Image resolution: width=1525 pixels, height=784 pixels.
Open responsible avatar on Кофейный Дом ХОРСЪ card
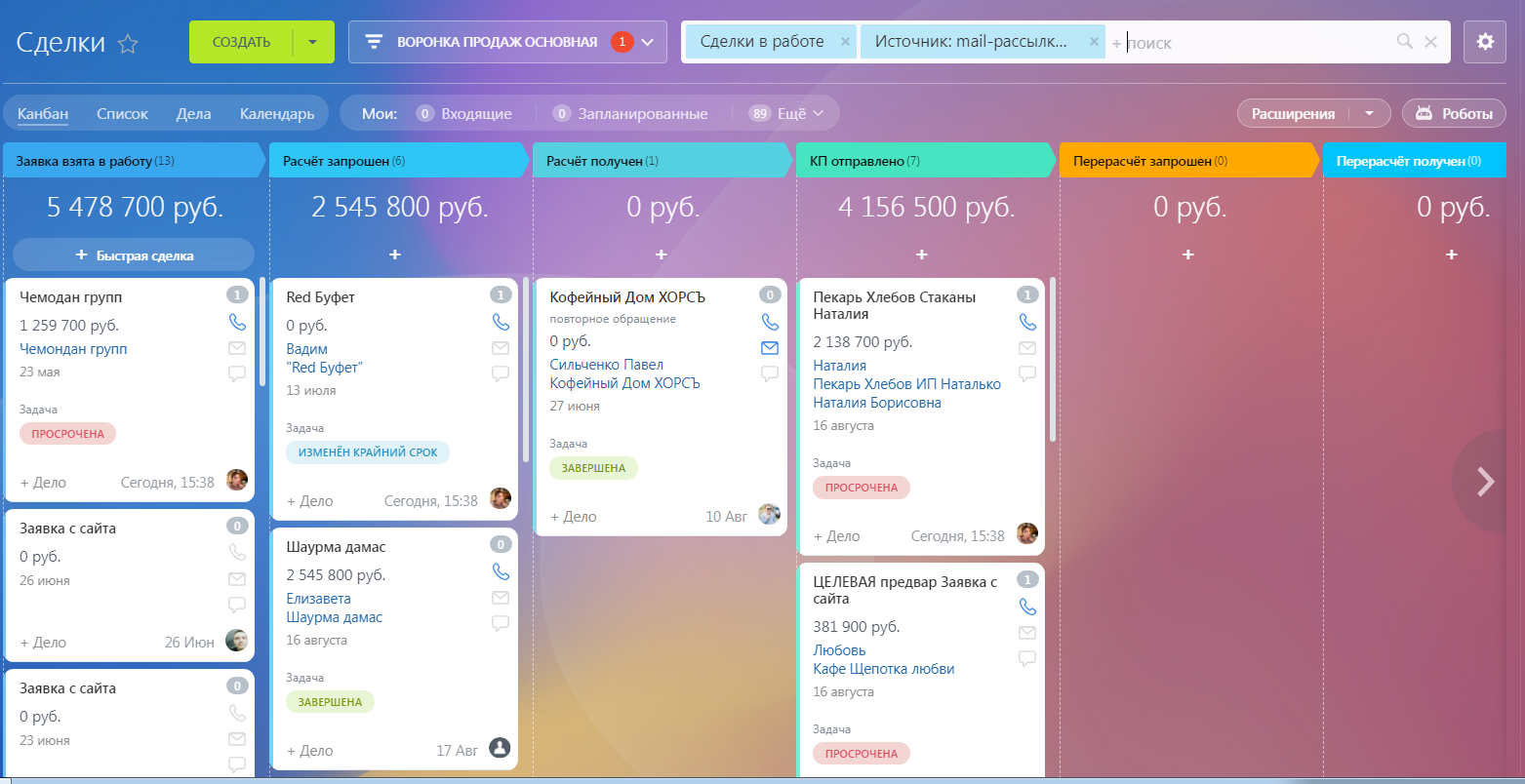point(770,515)
